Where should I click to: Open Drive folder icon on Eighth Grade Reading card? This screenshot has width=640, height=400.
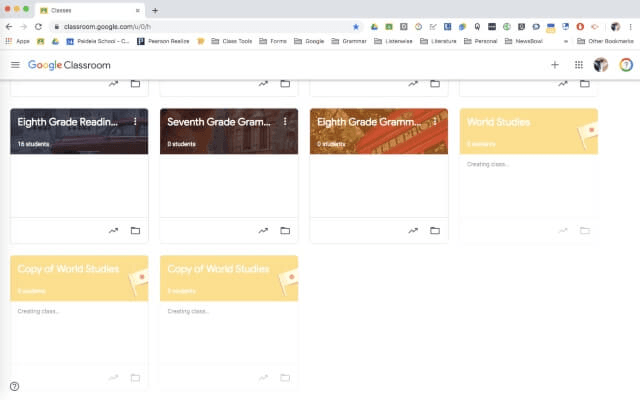[135, 231]
